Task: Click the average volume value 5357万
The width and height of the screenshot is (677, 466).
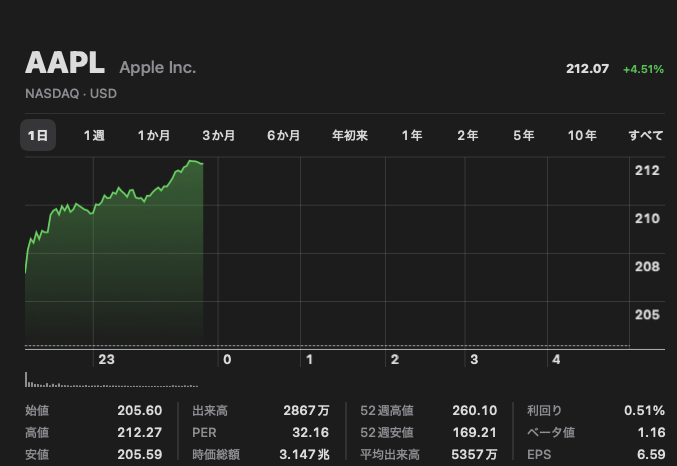Action: pos(474,454)
